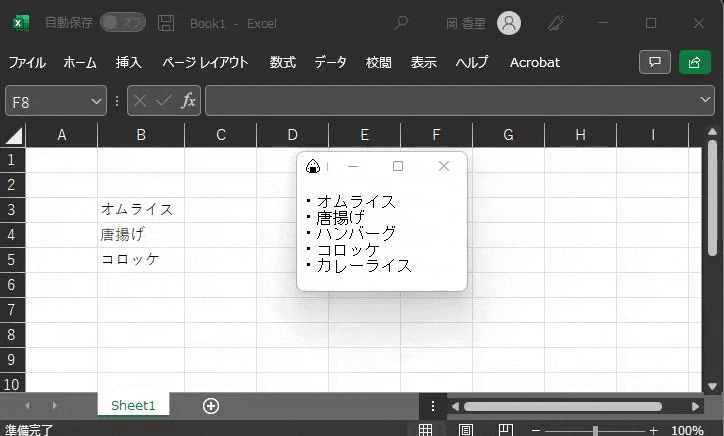Open the Comments speech bubble button
Viewport: 724px width, 436px height.
pos(655,62)
